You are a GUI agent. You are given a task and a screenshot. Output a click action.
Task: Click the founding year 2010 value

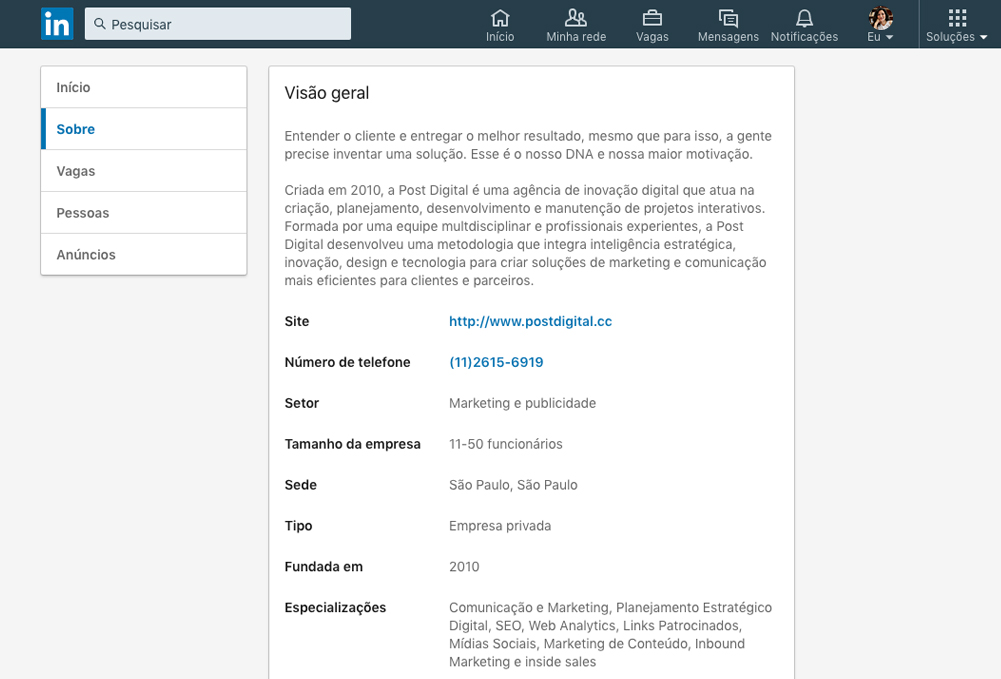(x=464, y=567)
